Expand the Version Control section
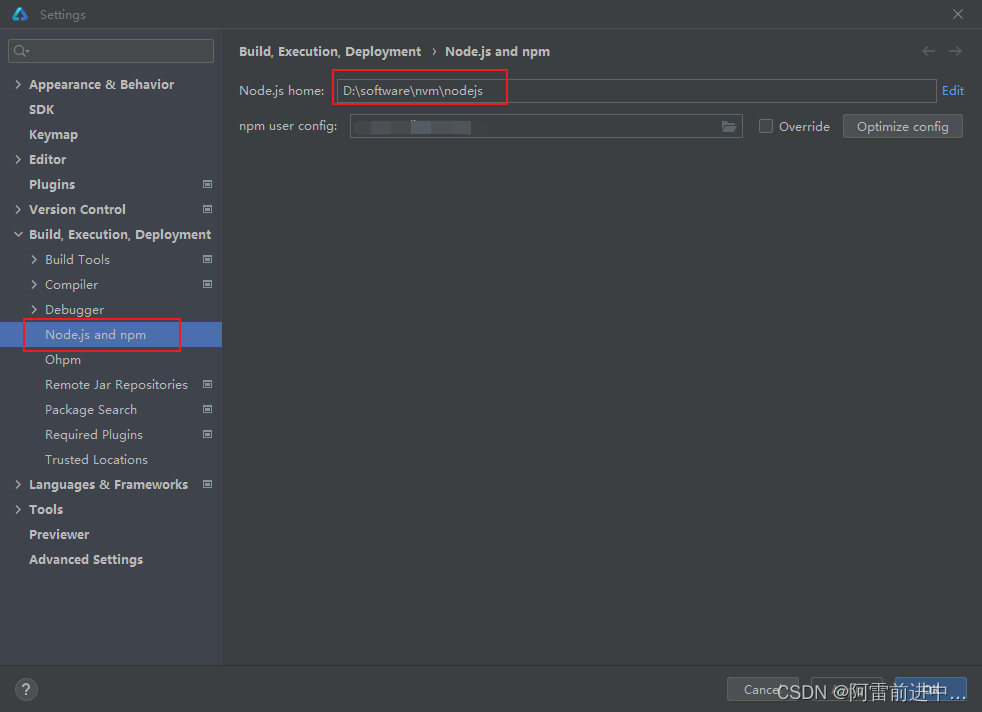The width and height of the screenshot is (982, 712). 18,209
